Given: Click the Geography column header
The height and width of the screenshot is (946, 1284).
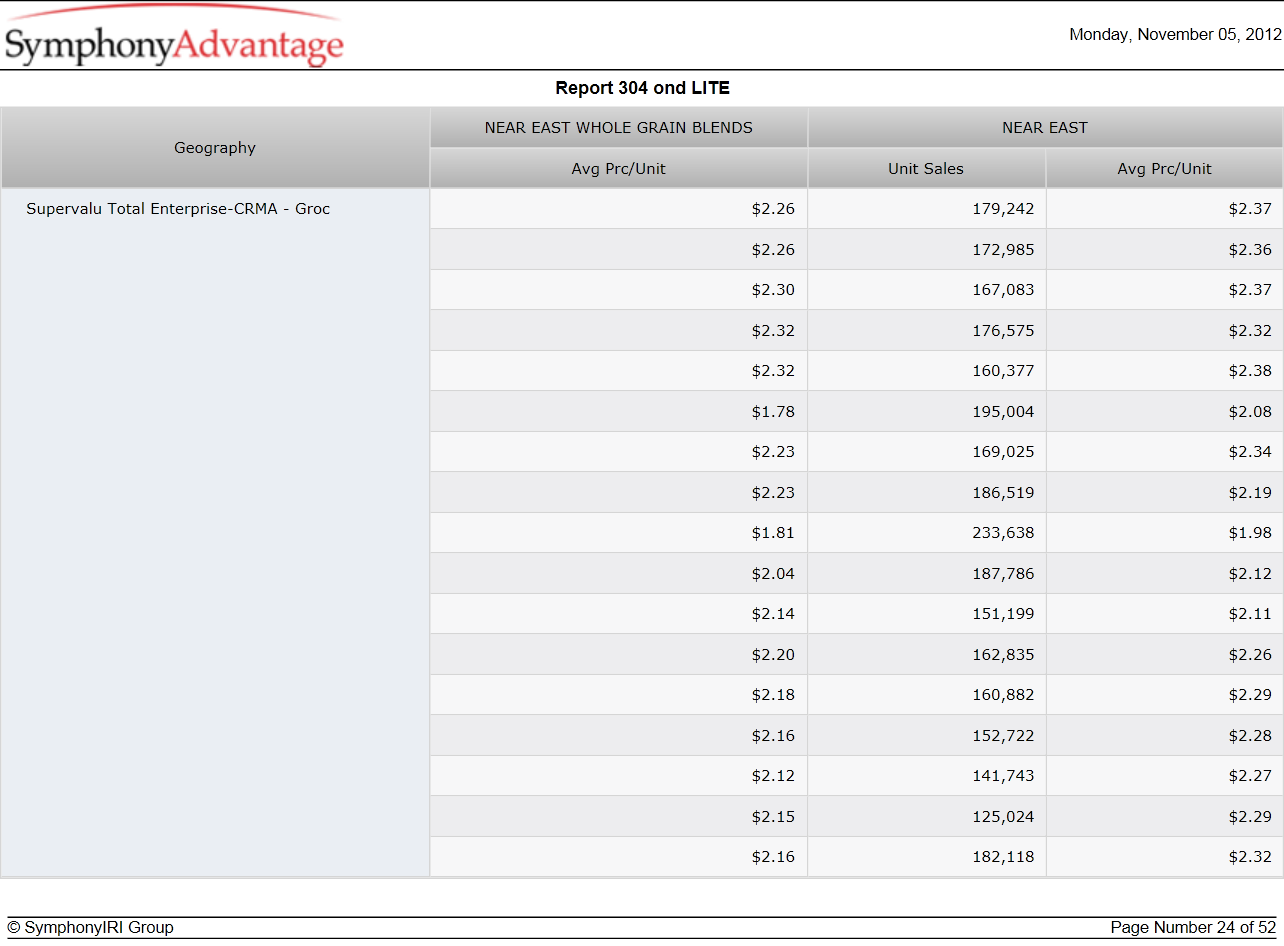Looking at the screenshot, I should click(x=215, y=148).
